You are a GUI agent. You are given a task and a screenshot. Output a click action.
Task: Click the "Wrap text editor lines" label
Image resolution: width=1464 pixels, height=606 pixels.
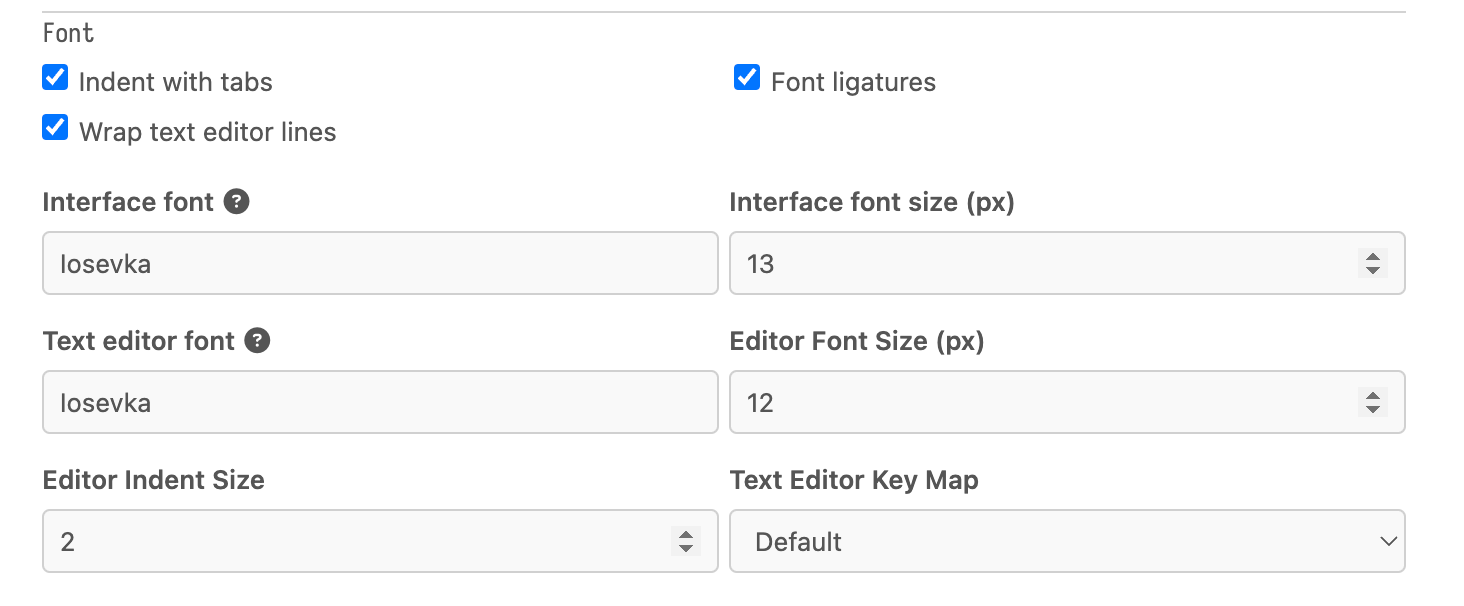coord(207,132)
